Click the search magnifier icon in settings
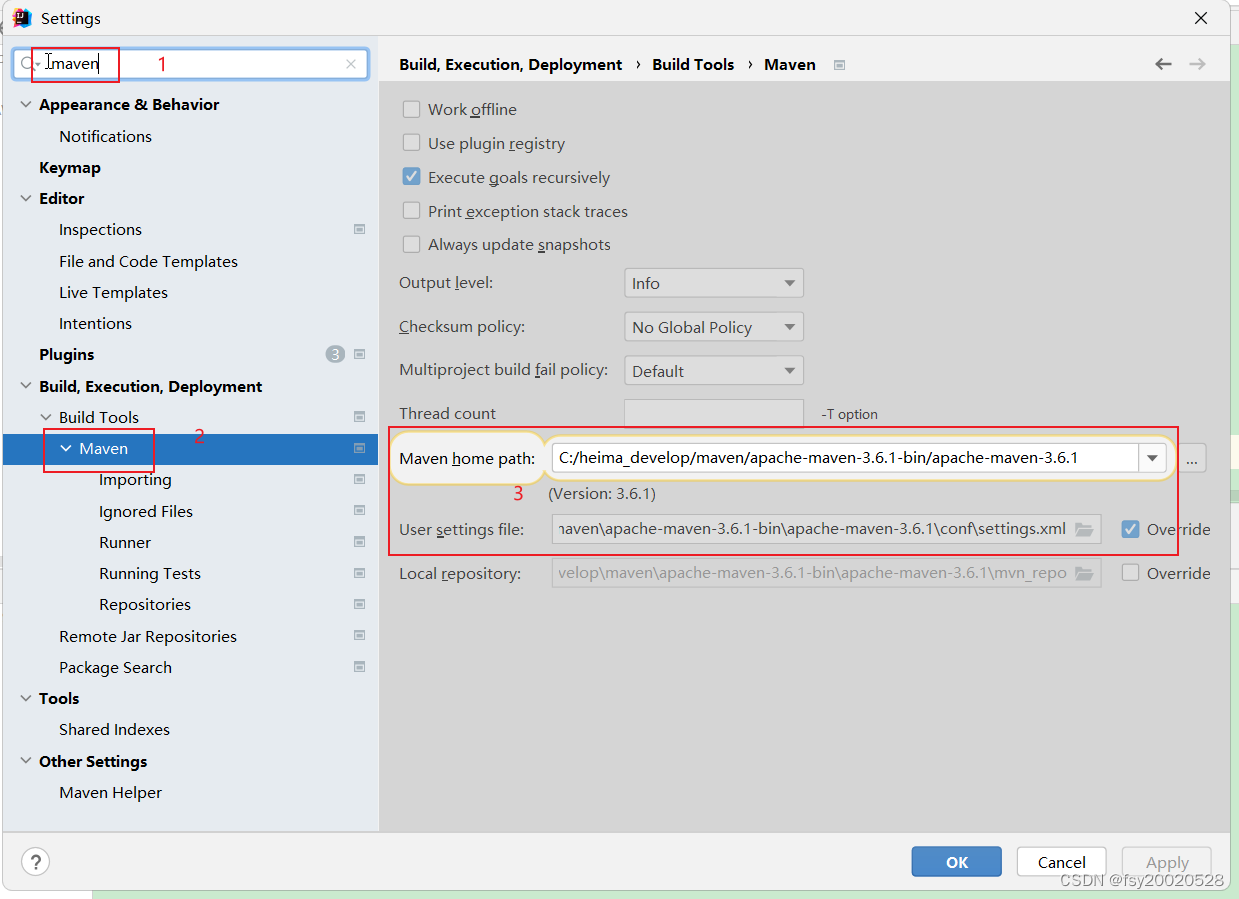This screenshot has width=1239, height=899. pos(28,64)
